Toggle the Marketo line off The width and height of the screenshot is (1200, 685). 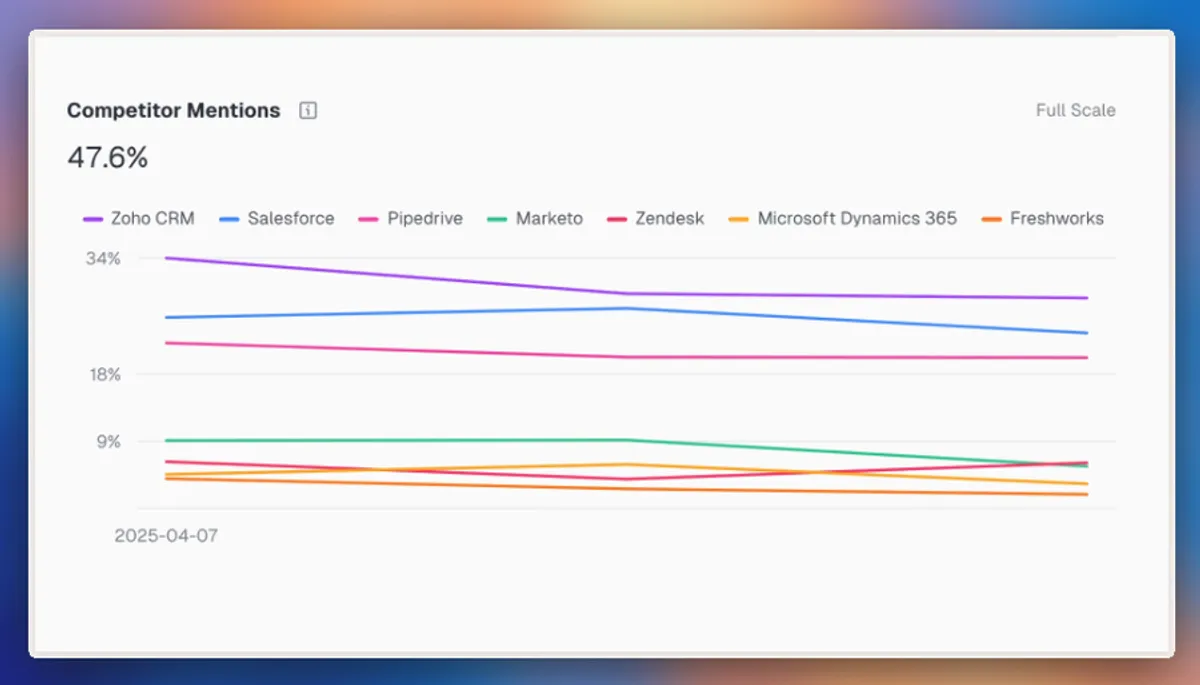click(548, 218)
